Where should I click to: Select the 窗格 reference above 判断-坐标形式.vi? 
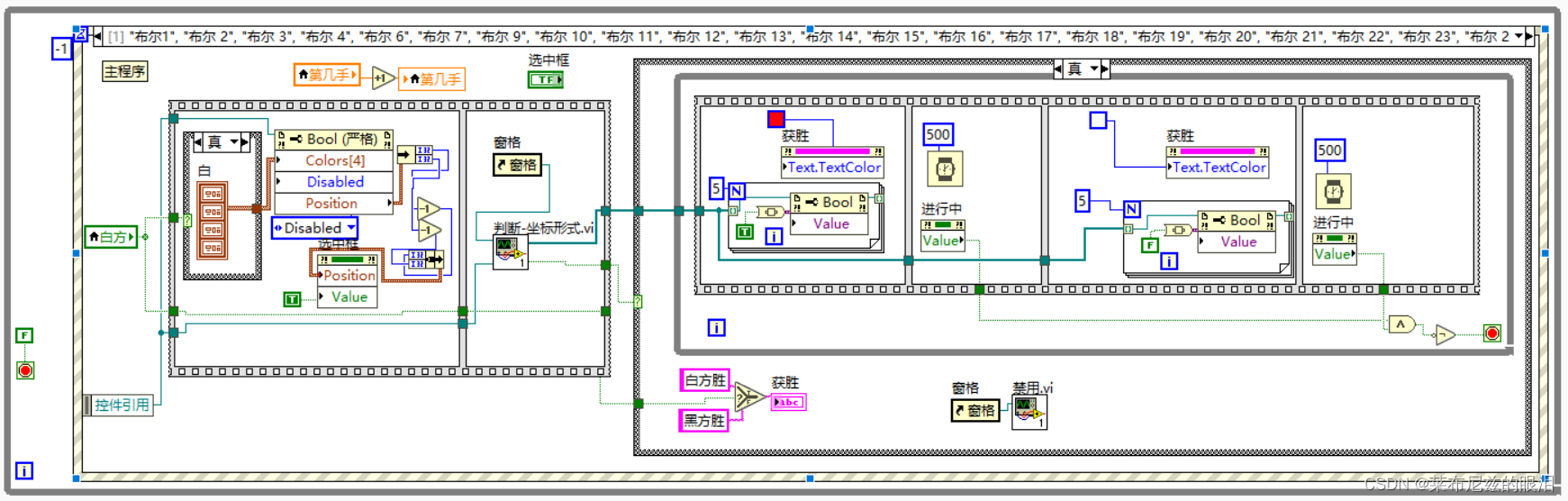tap(517, 165)
